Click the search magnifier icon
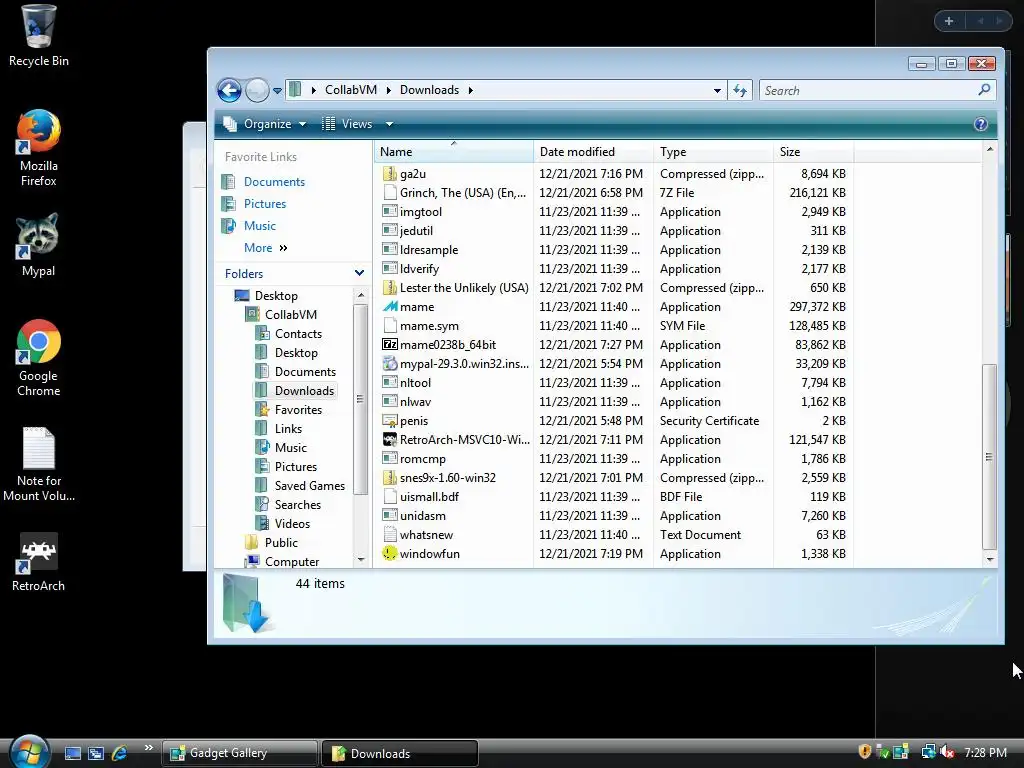1024x768 pixels. coord(984,90)
